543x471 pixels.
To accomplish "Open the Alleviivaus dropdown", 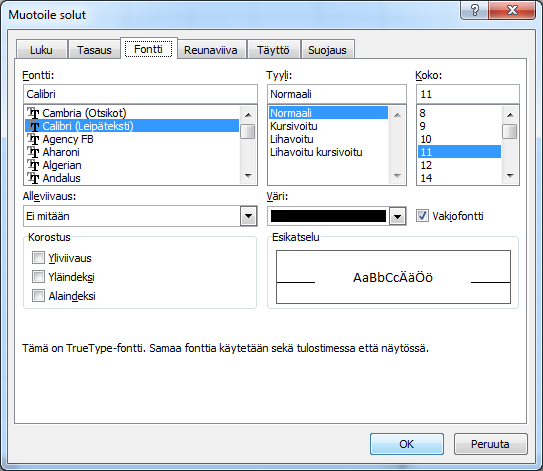I will [248, 216].
